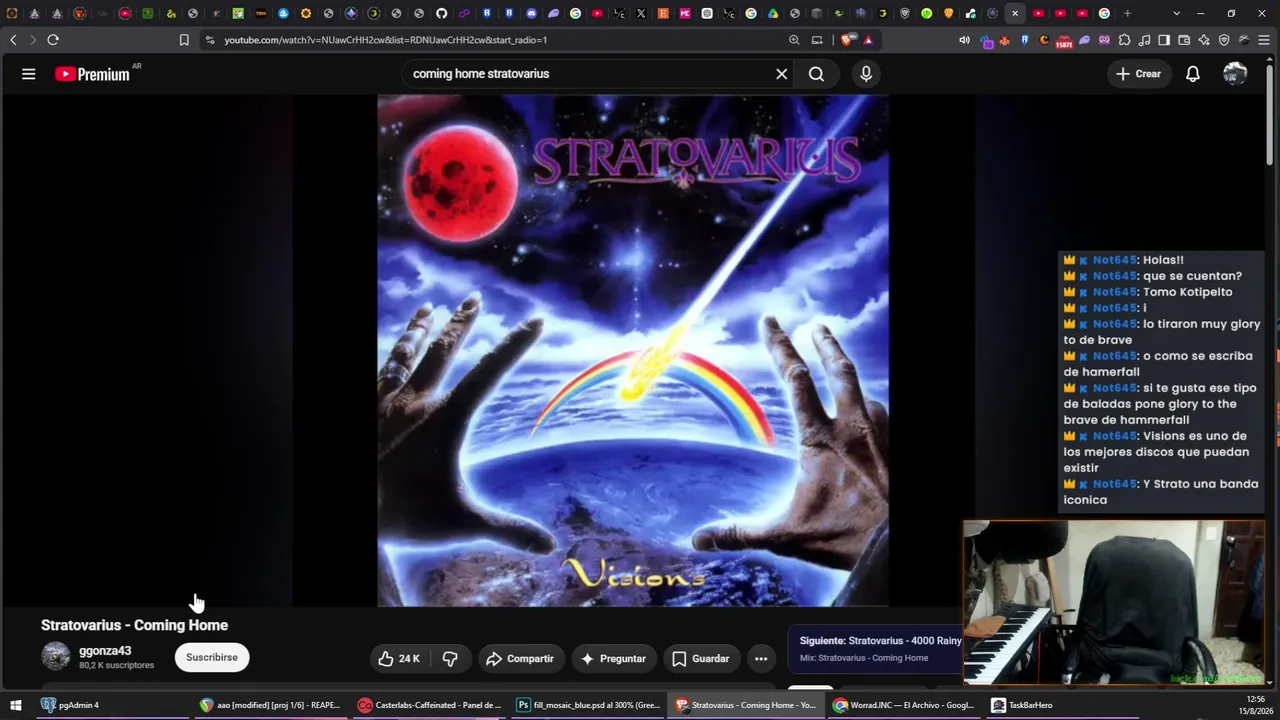Subscribe to ggonza43 channel
The width and height of the screenshot is (1280, 720).
(x=212, y=657)
